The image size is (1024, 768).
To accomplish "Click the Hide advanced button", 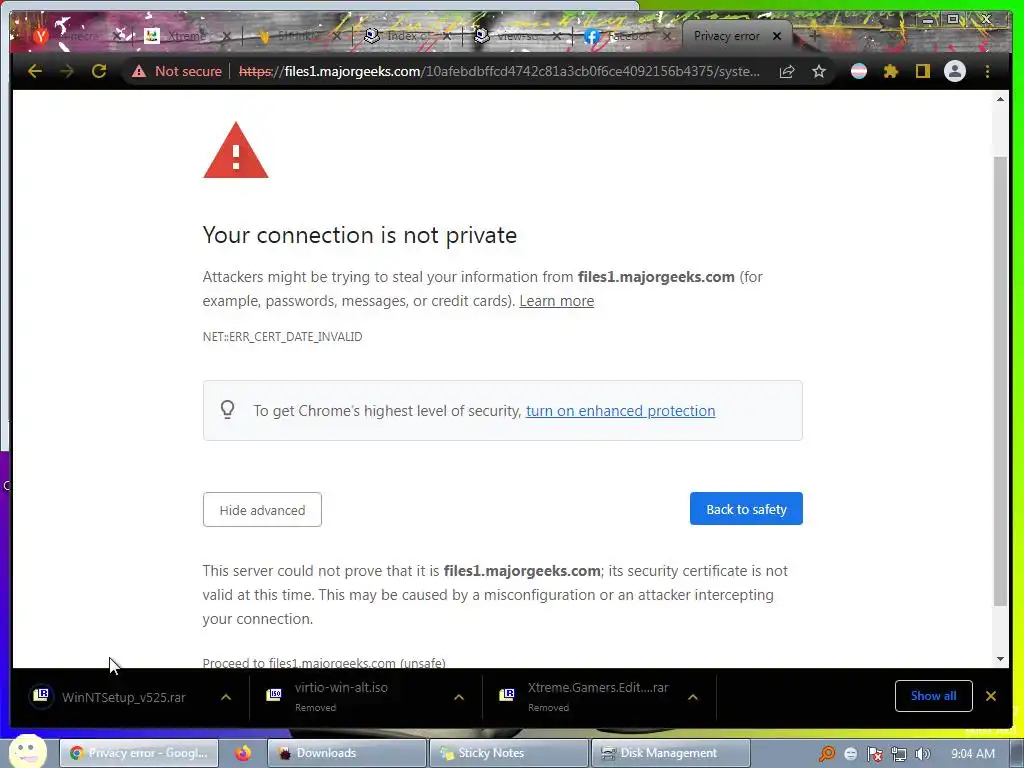I will (x=262, y=509).
